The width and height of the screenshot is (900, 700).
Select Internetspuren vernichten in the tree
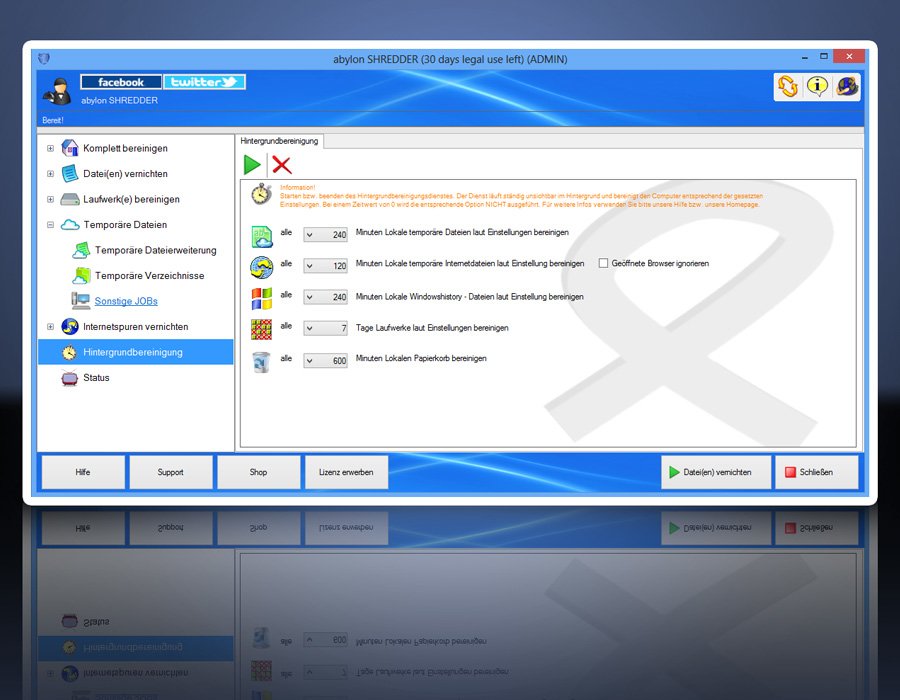point(135,326)
